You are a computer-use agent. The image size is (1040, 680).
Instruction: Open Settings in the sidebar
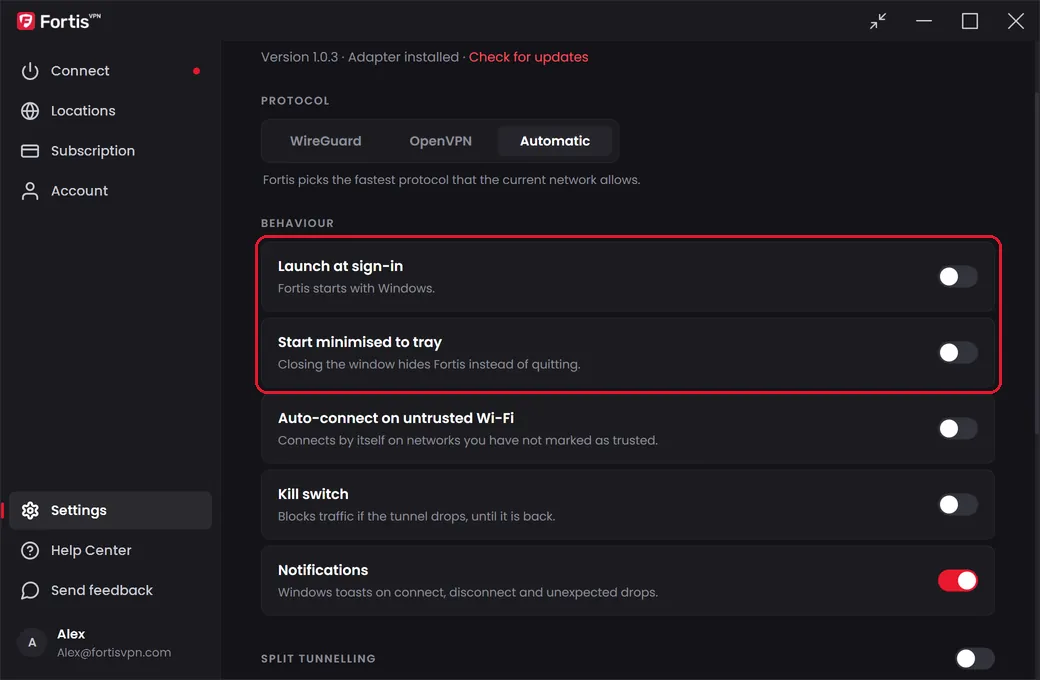click(x=111, y=510)
